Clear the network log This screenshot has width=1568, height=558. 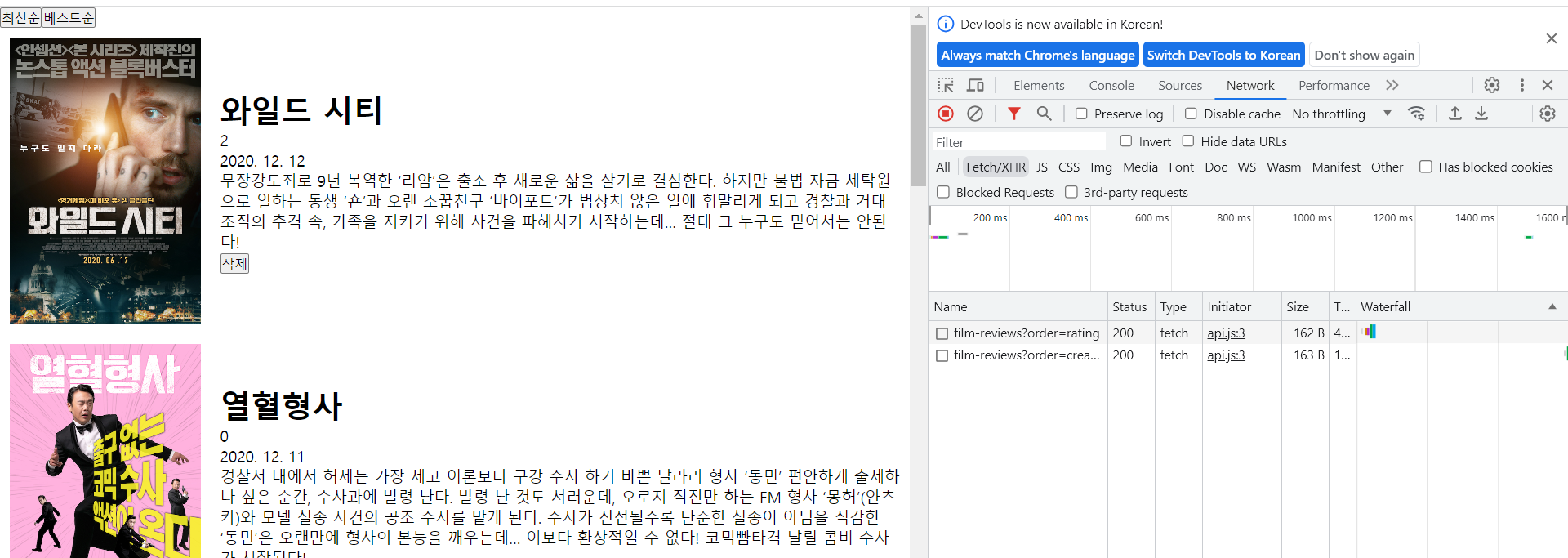[x=975, y=114]
